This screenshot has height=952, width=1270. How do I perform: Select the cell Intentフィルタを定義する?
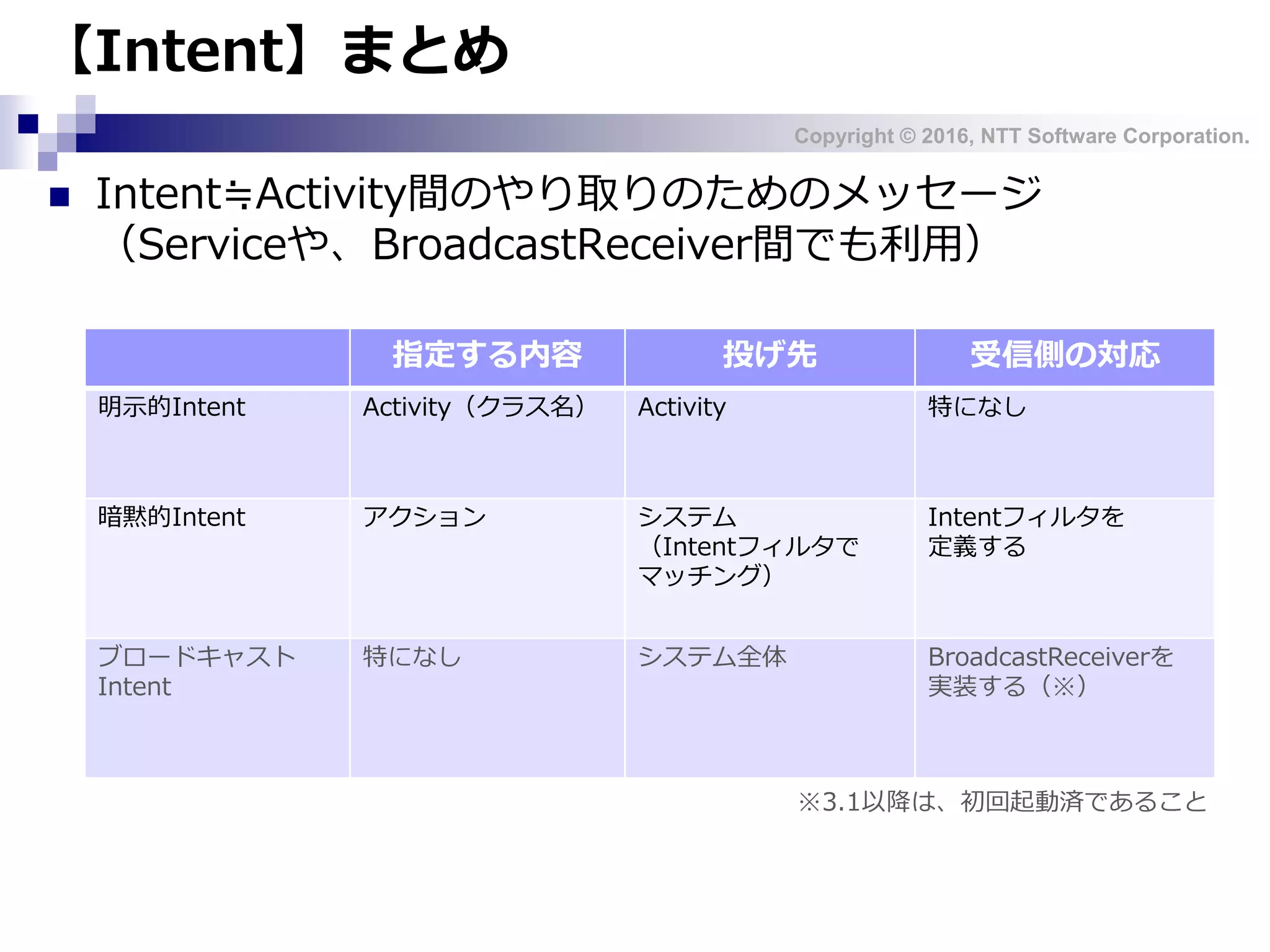1026,531
